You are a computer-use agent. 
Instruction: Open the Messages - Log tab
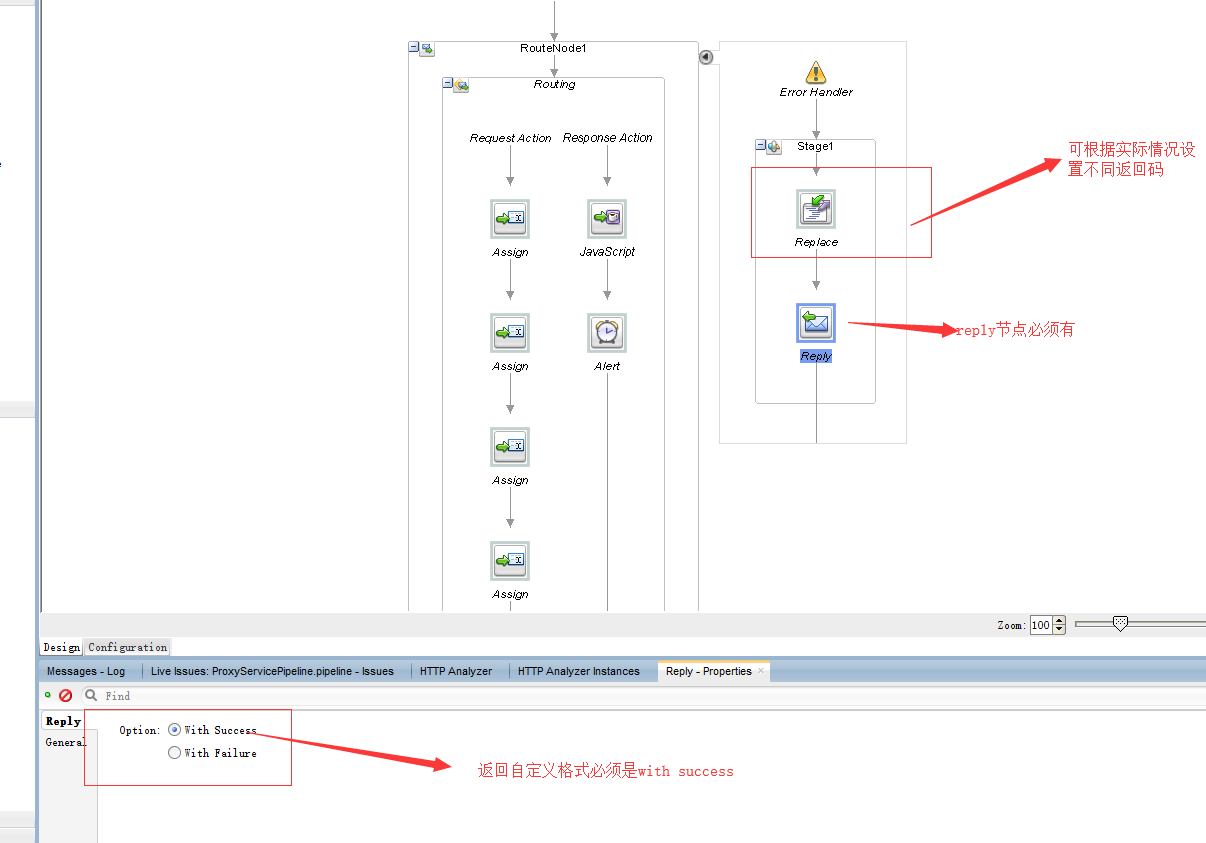86,671
